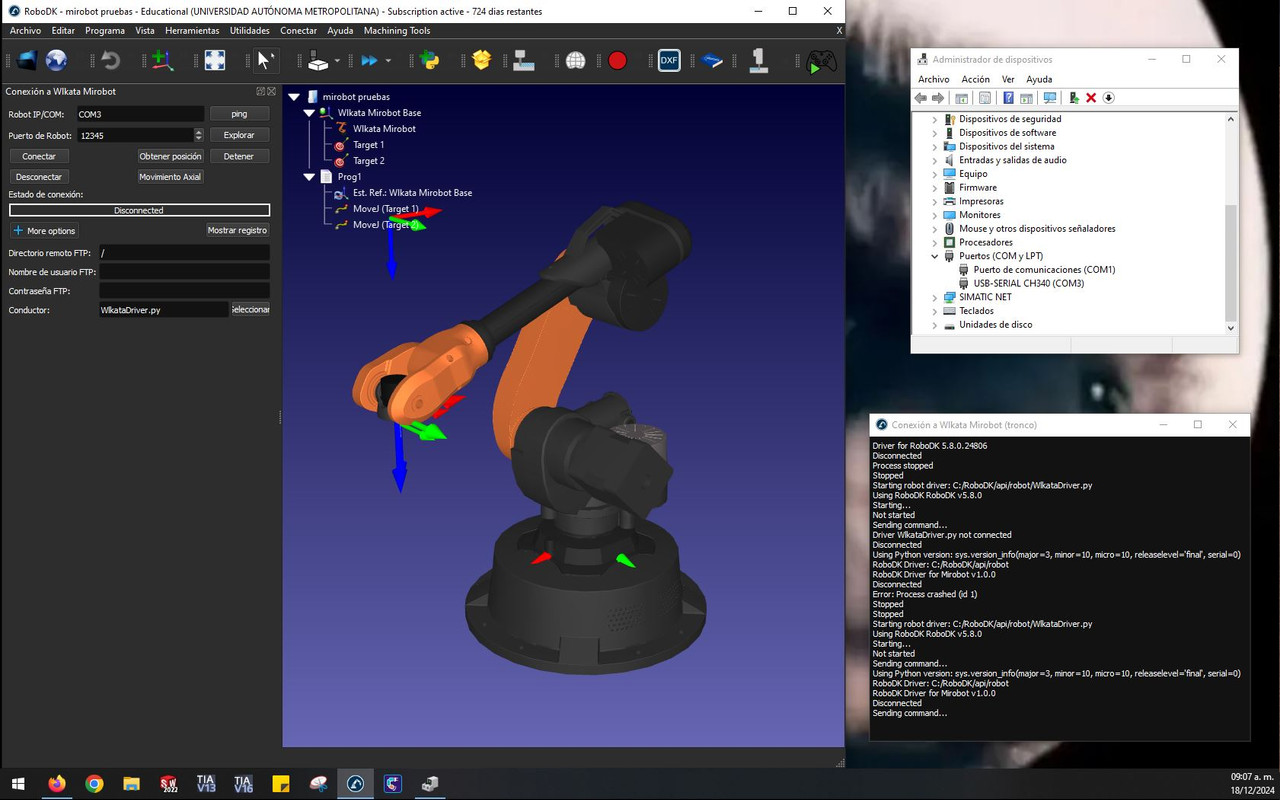1280x800 pixels.
Task: Click the DXF import icon
Action: click(669, 61)
